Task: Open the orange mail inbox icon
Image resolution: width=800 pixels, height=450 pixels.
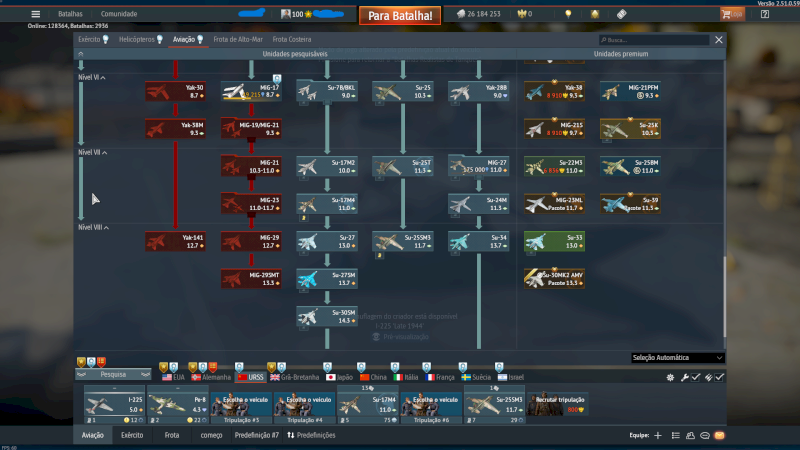Action: click(x=719, y=436)
